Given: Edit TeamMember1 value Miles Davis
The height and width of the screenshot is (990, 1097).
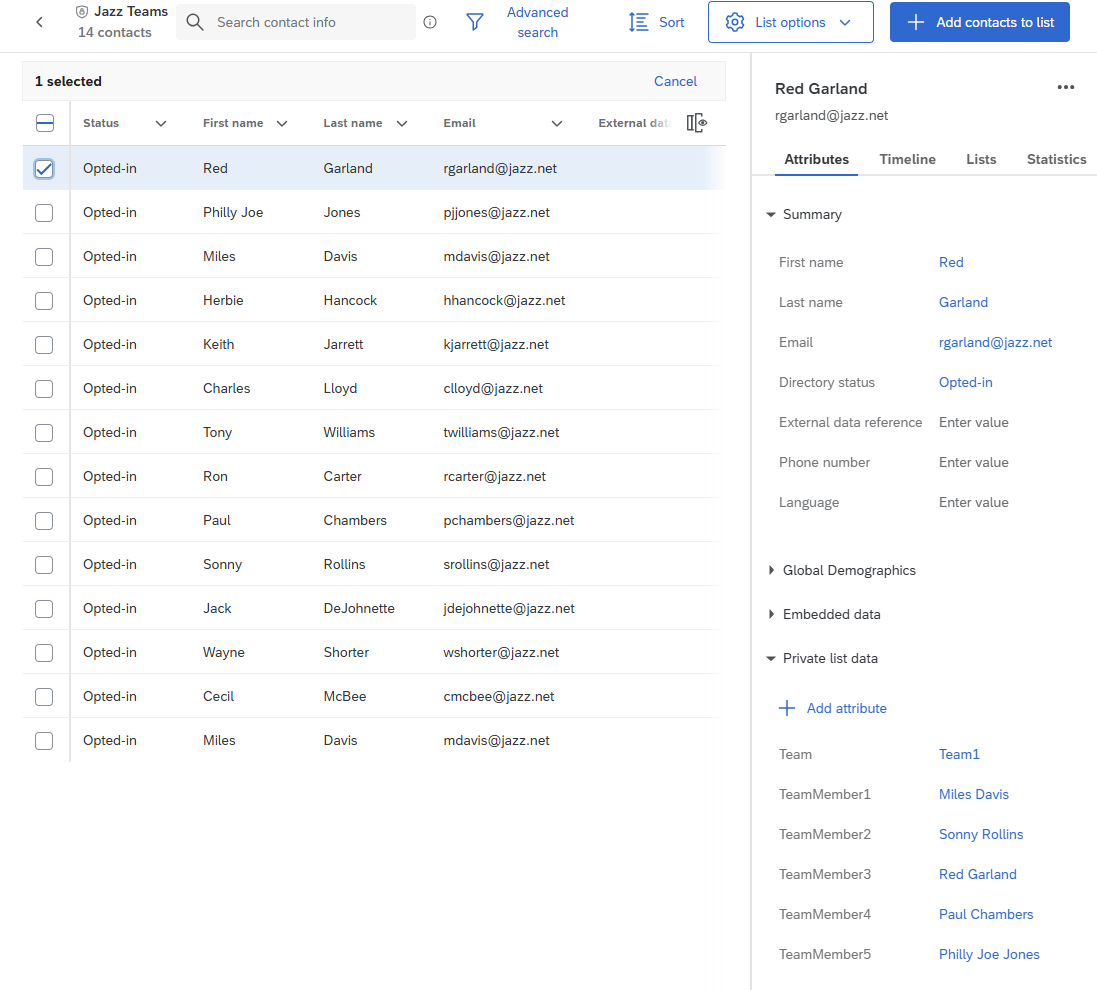Looking at the screenshot, I should (x=974, y=794).
